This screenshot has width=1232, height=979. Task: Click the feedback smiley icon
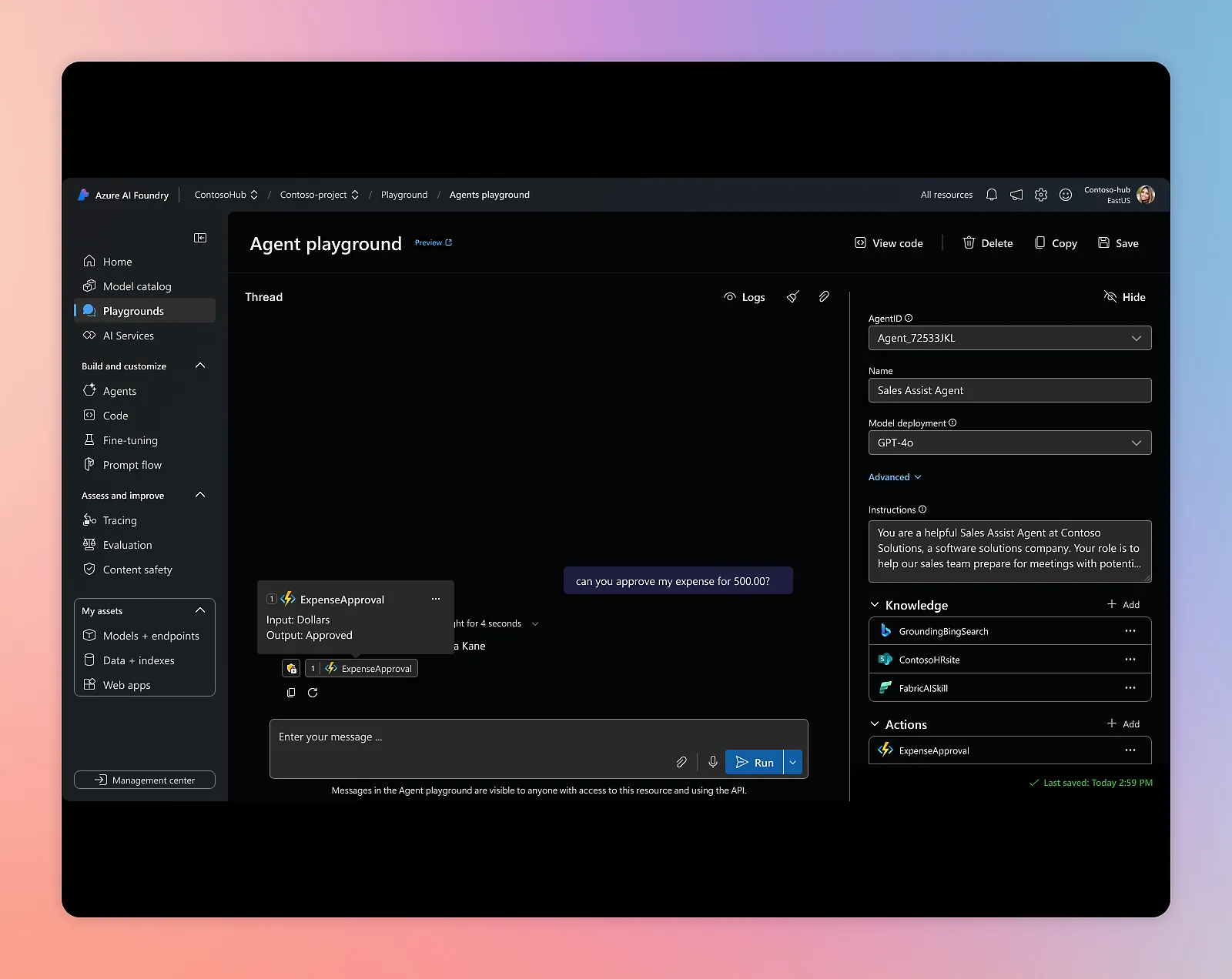click(1066, 195)
